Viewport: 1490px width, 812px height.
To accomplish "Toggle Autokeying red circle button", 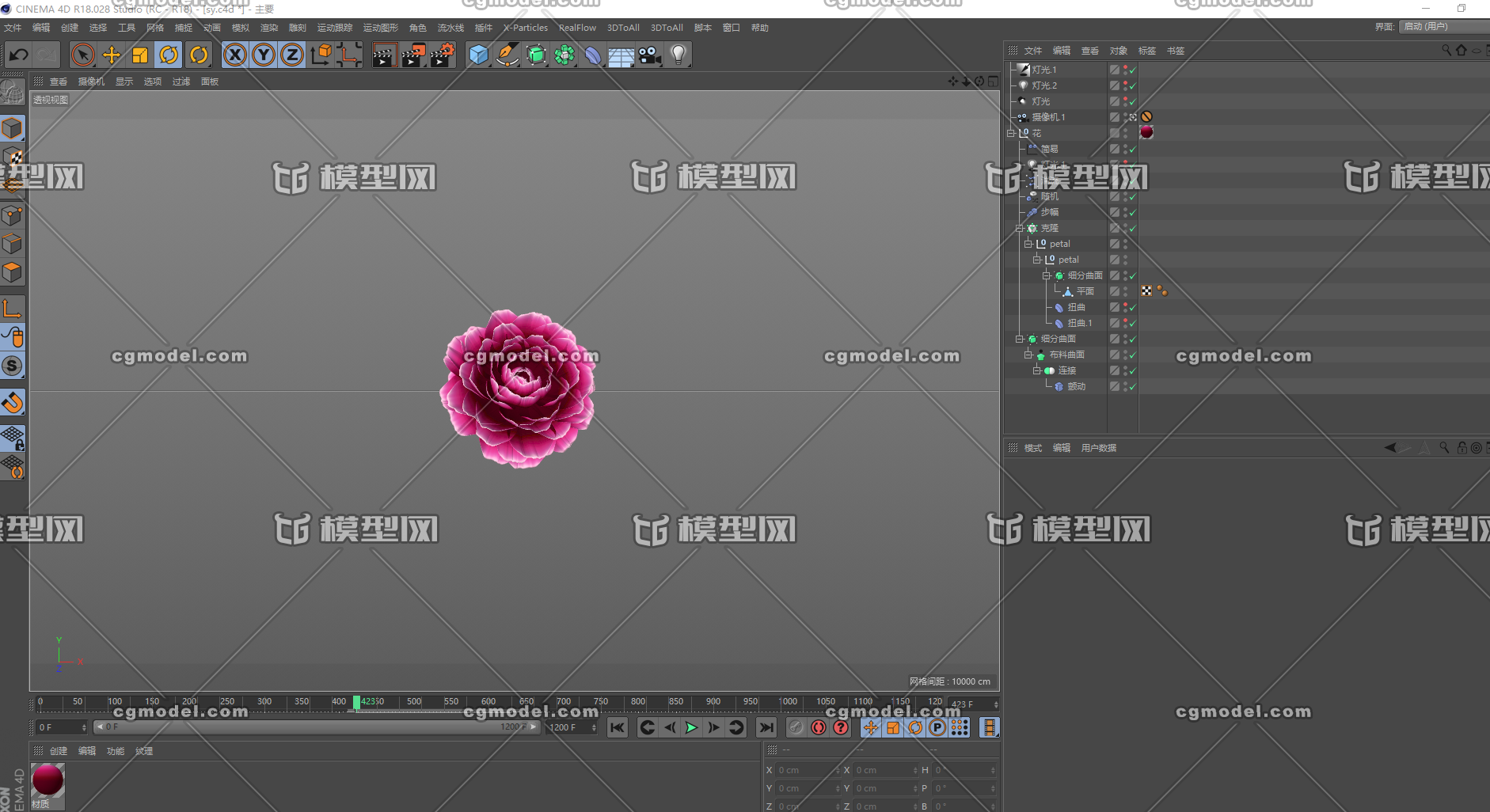I will 819,727.
